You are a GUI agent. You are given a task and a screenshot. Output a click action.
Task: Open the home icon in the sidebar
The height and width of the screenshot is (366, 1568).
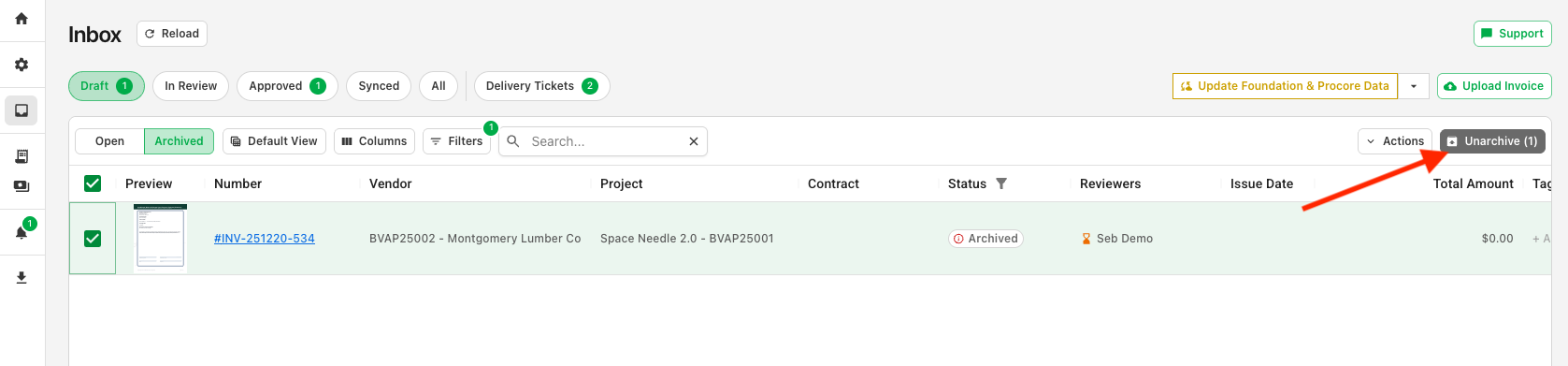(x=22, y=19)
